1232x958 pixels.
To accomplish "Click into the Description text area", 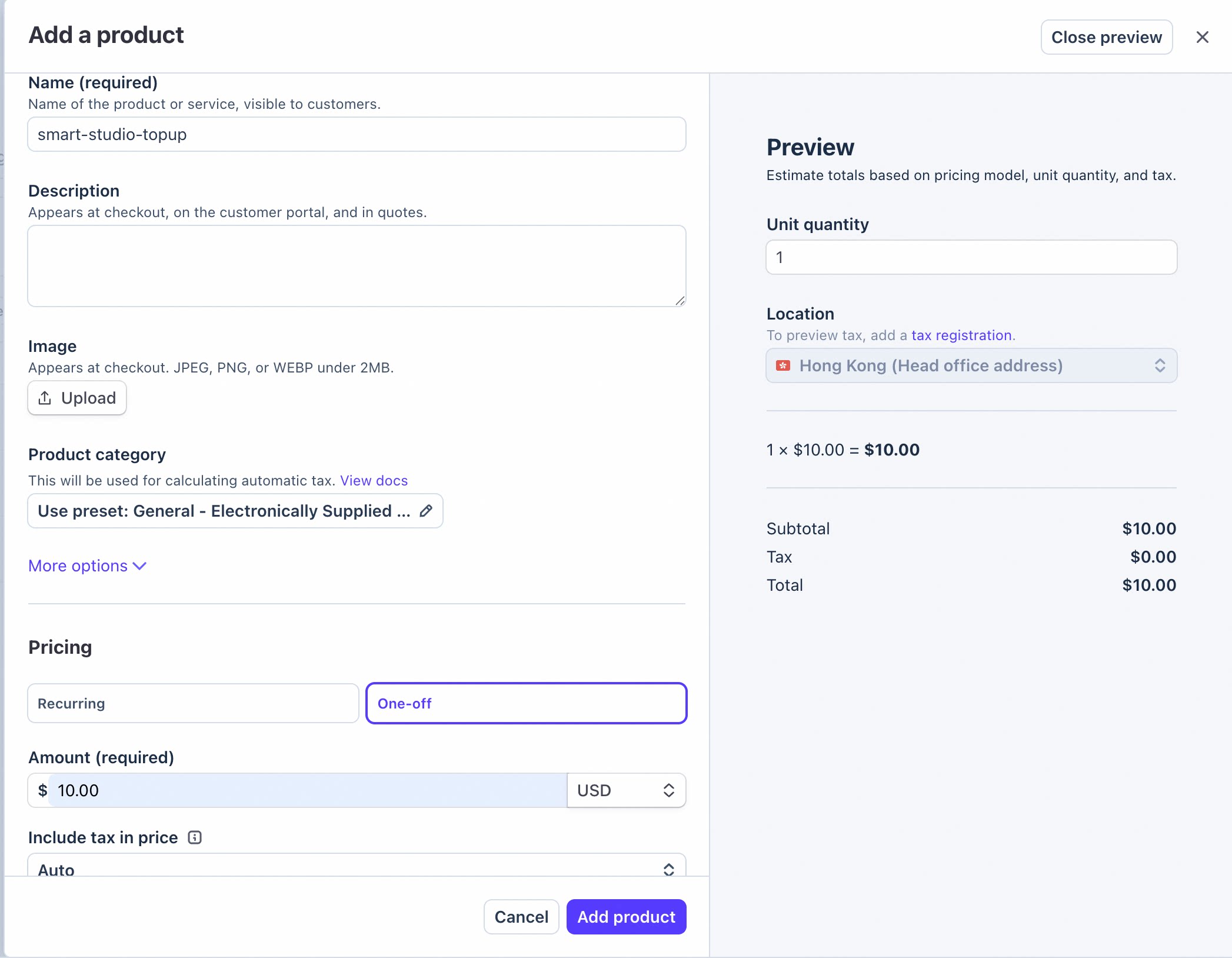I will (x=357, y=266).
